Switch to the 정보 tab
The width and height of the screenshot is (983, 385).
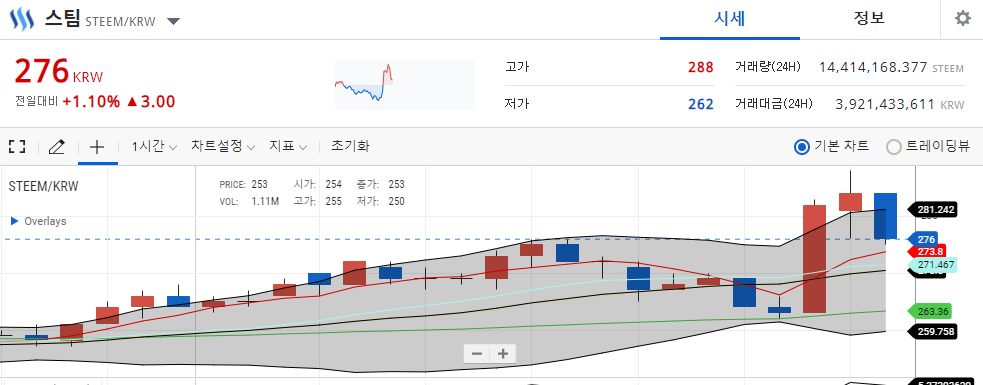tap(869, 18)
